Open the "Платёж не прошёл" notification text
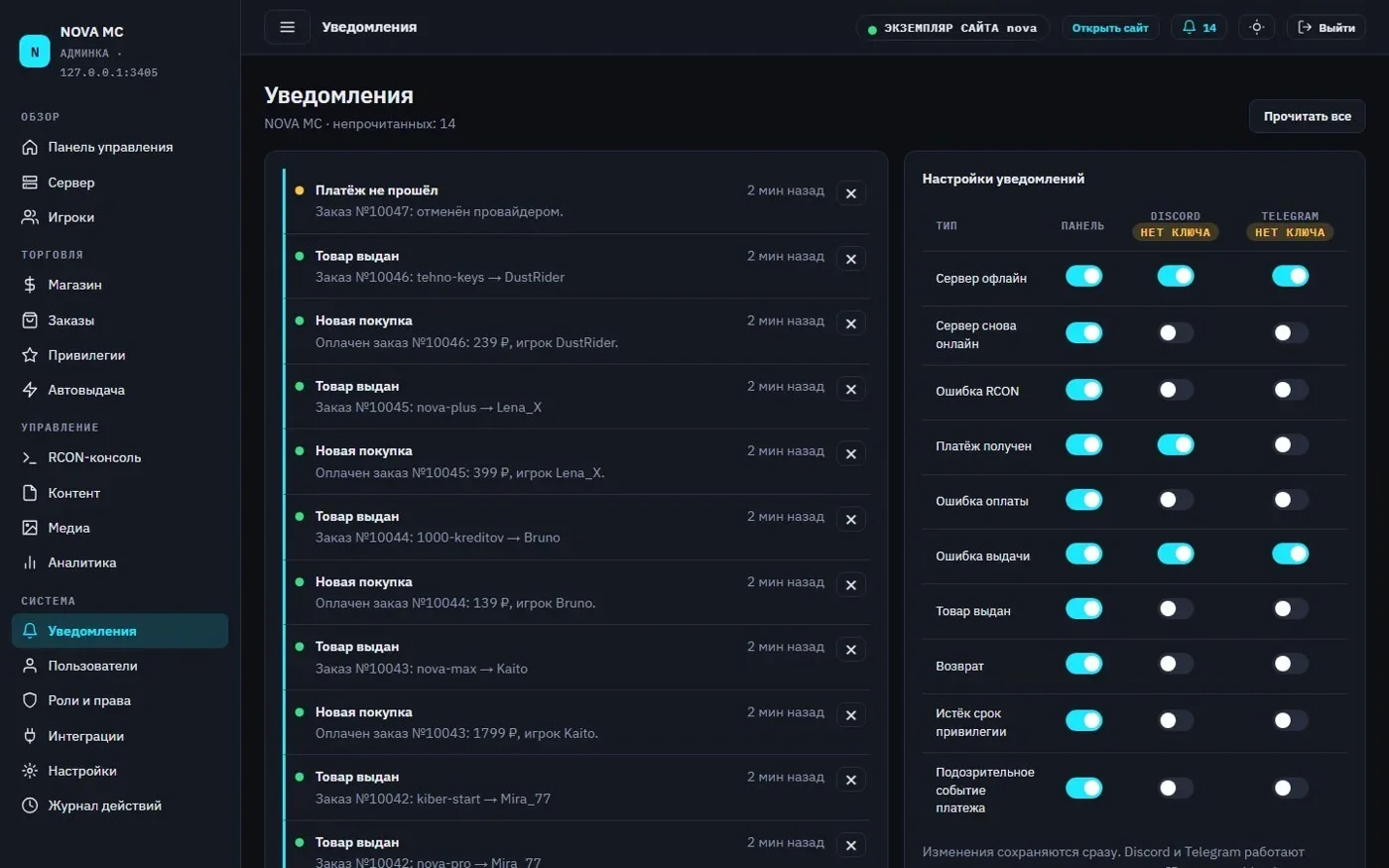This screenshot has width=1389, height=868. (376, 190)
